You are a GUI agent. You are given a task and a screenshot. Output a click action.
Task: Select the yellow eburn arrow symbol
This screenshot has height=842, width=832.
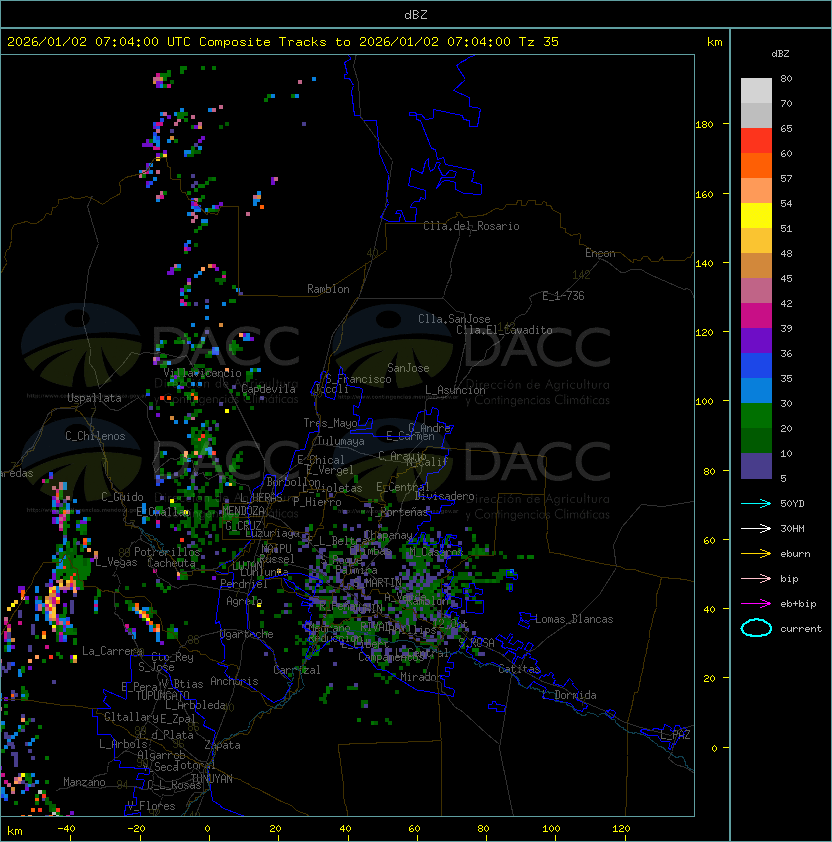coord(756,553)
